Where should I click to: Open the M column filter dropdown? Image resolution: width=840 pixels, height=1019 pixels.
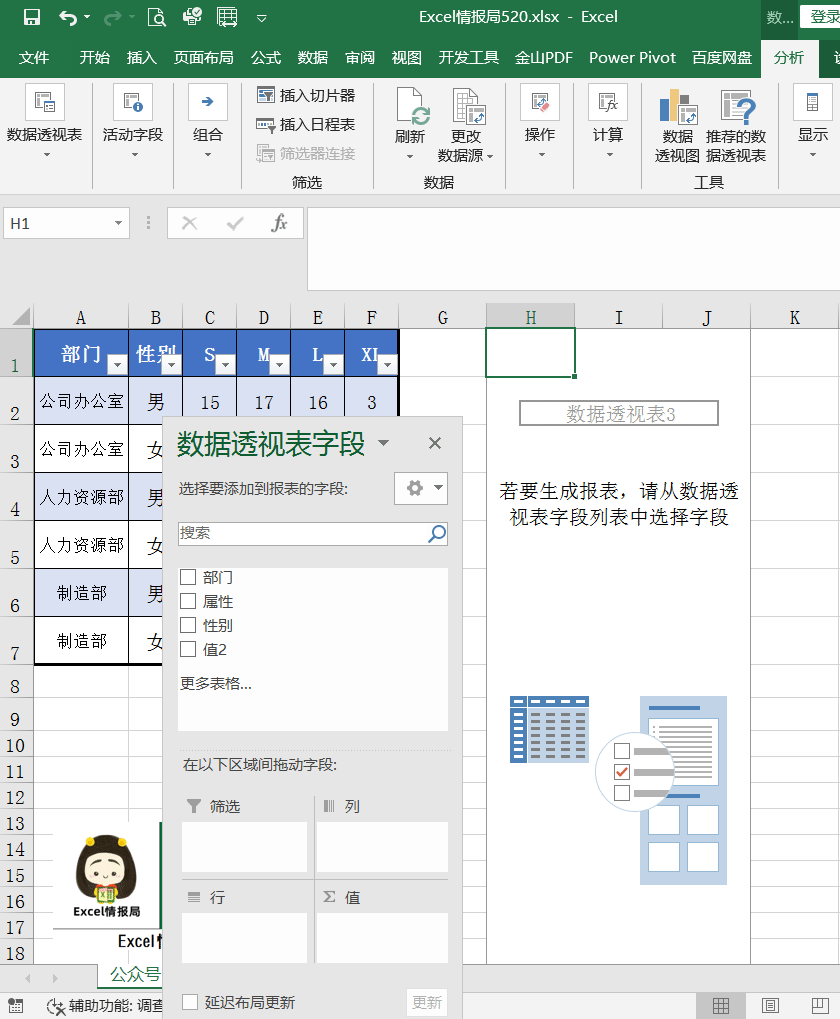click(279, 365)
